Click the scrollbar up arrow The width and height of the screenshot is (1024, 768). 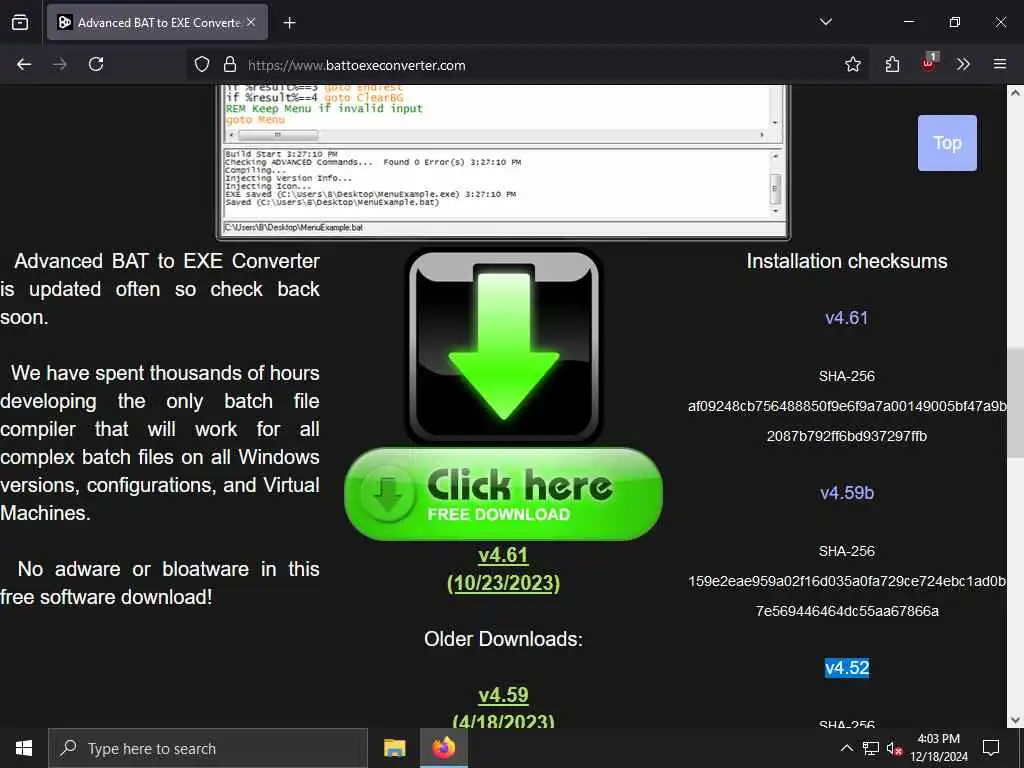(x=1015, y=93)
